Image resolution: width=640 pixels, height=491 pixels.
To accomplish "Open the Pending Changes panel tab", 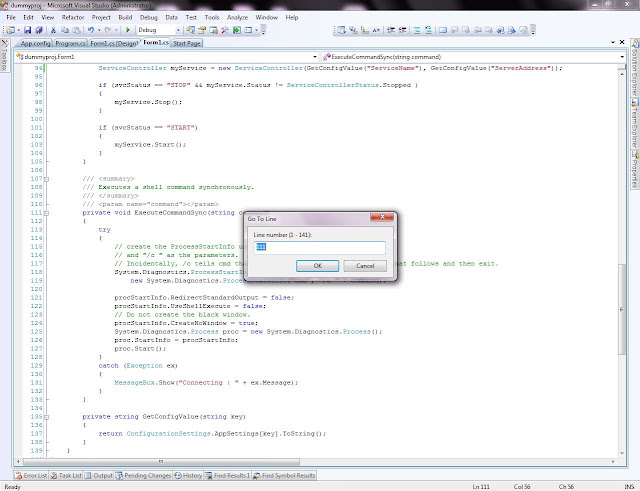I will [x=143, y=475].
